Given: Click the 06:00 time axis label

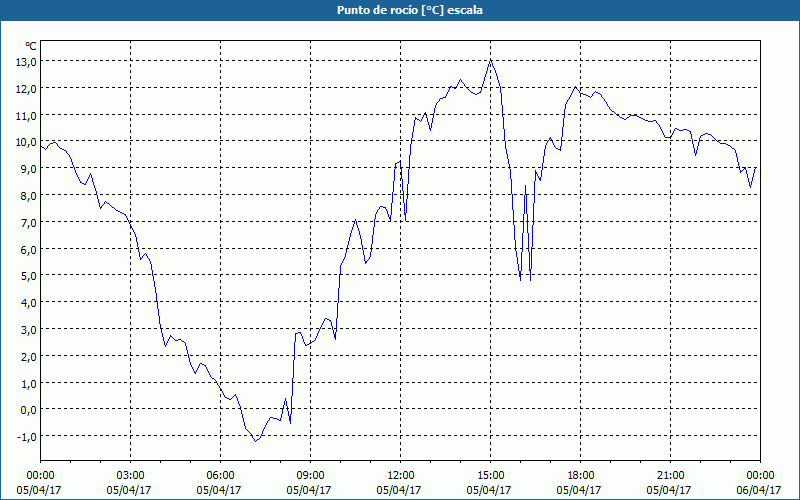Looking at the screenshot, I should coord(220,476).
